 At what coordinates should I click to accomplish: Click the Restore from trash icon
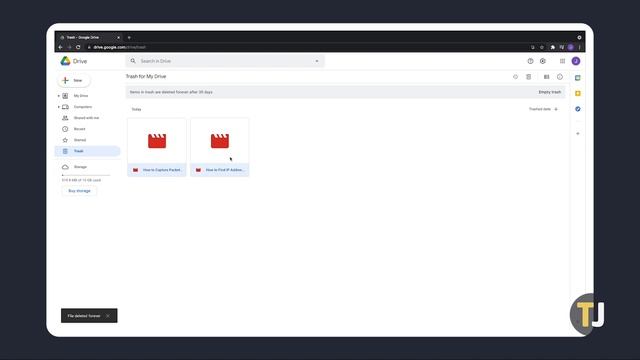(516, 77)
